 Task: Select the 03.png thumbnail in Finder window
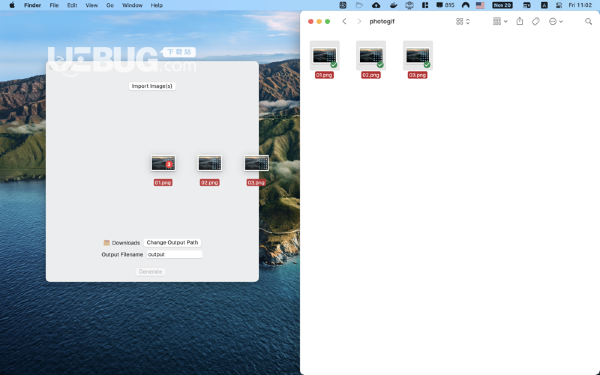point(417,56)
